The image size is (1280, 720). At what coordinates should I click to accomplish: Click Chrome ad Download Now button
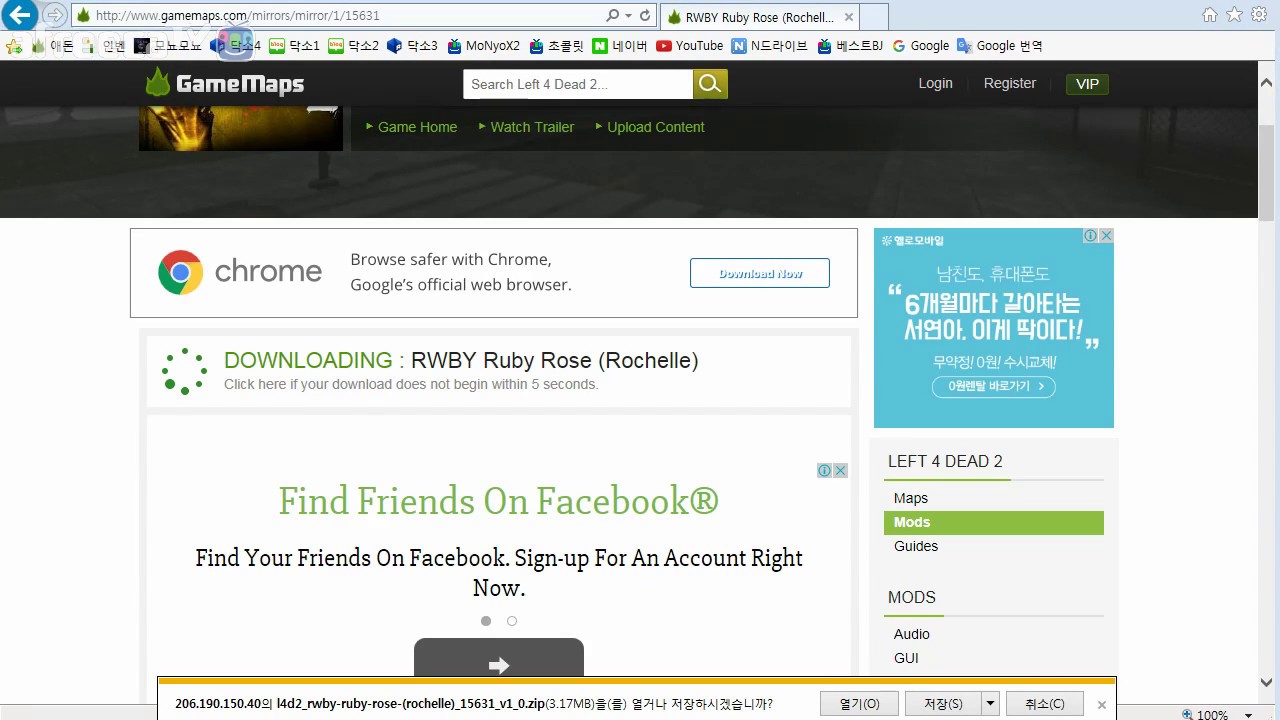[760, 273]
